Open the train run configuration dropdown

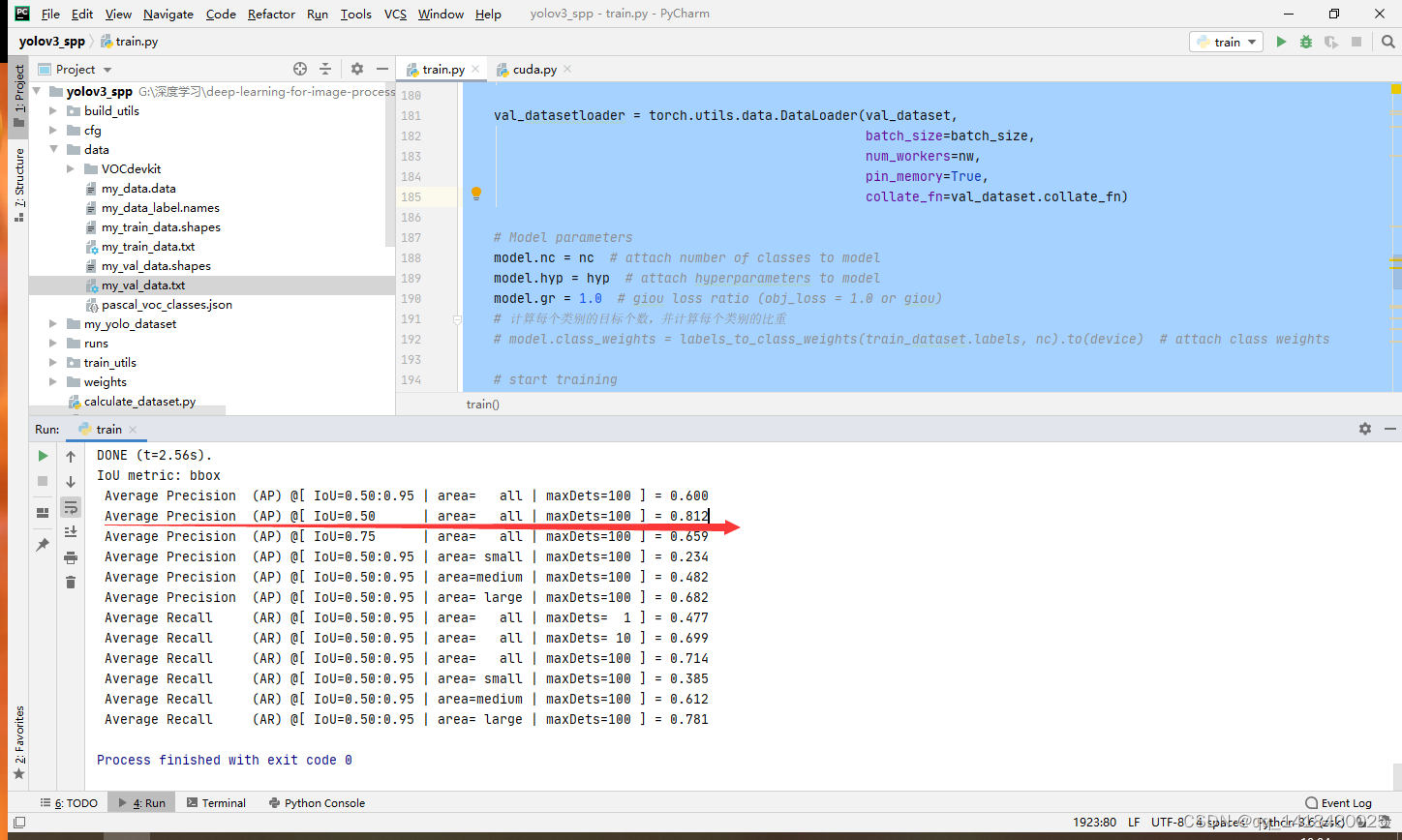pyautogui.click(x=1226, y=42)
